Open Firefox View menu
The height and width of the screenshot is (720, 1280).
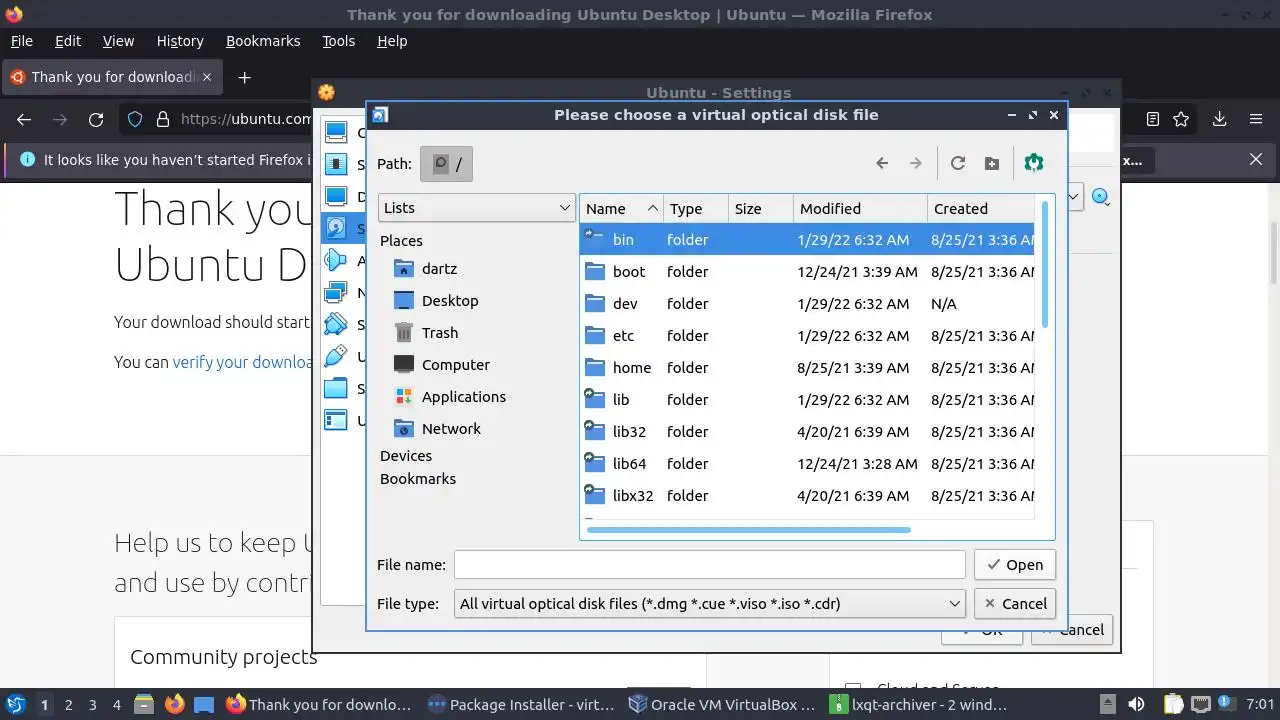click(118, 41)
